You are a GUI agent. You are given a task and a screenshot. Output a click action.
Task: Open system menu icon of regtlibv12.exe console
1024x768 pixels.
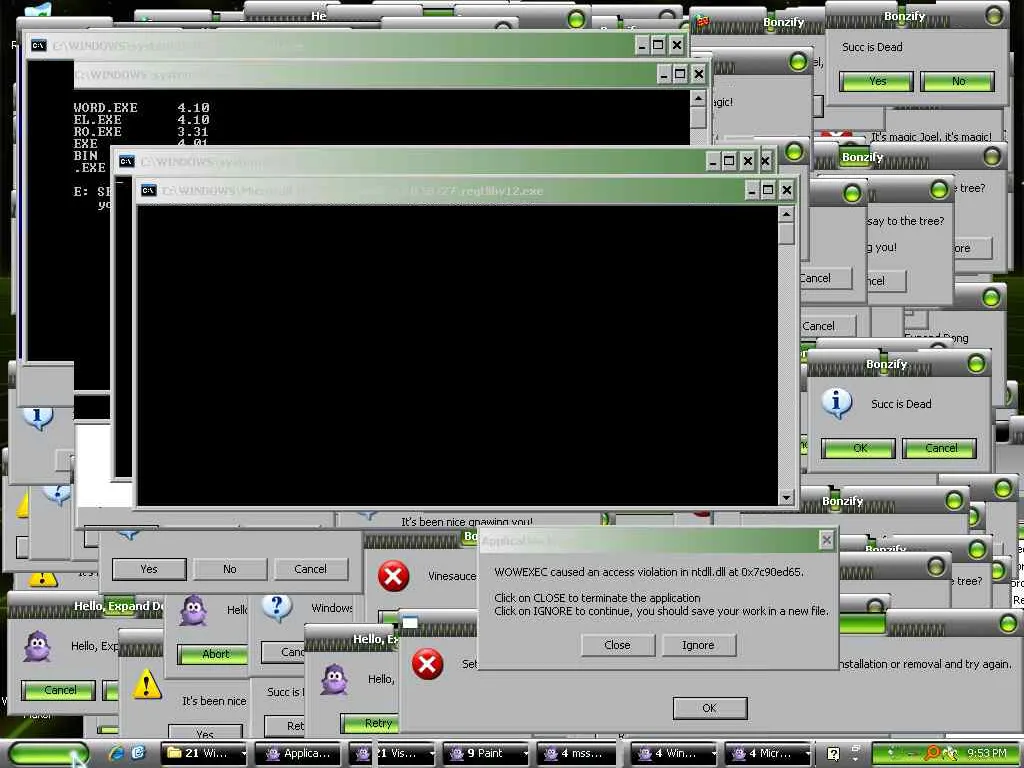[149, 190]
